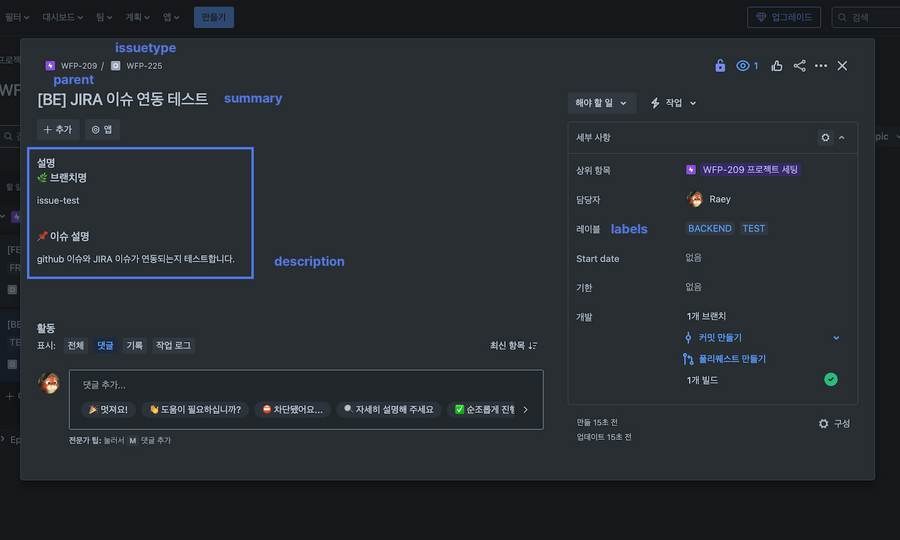
Task: Open the 대시보드 menu in top navigation
Action: [63, 17]
